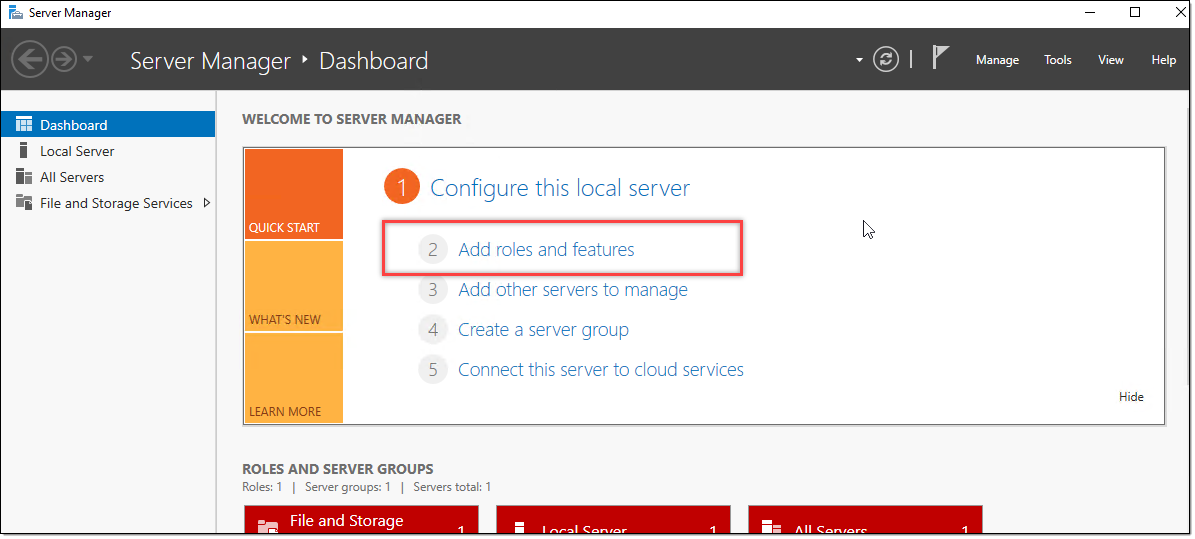Click the Local Server sidebar icon
Screen dimensions: 1195x539
point(24,151)
